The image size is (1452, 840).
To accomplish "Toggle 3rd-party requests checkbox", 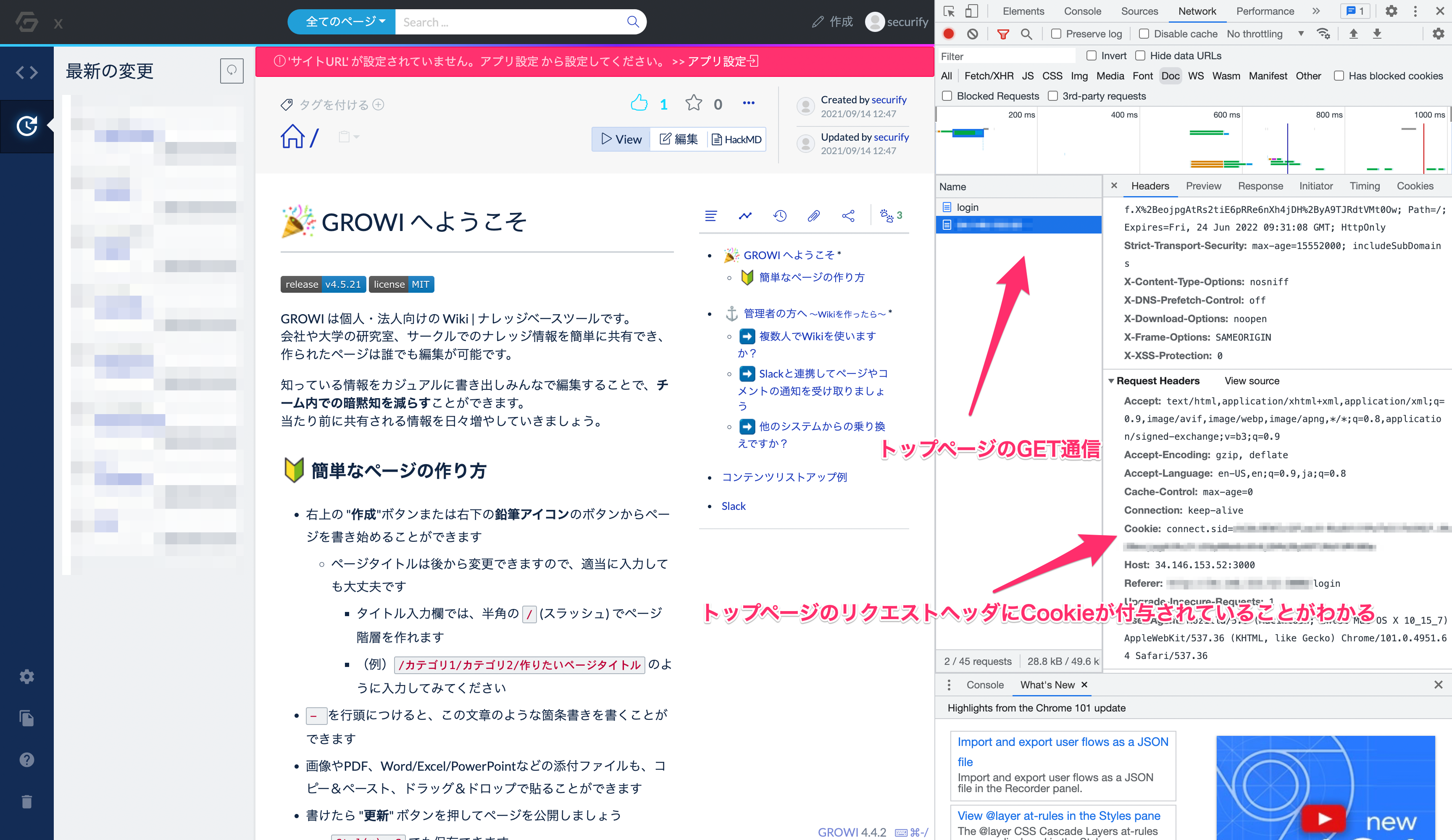I will (x=1053, y=96).
